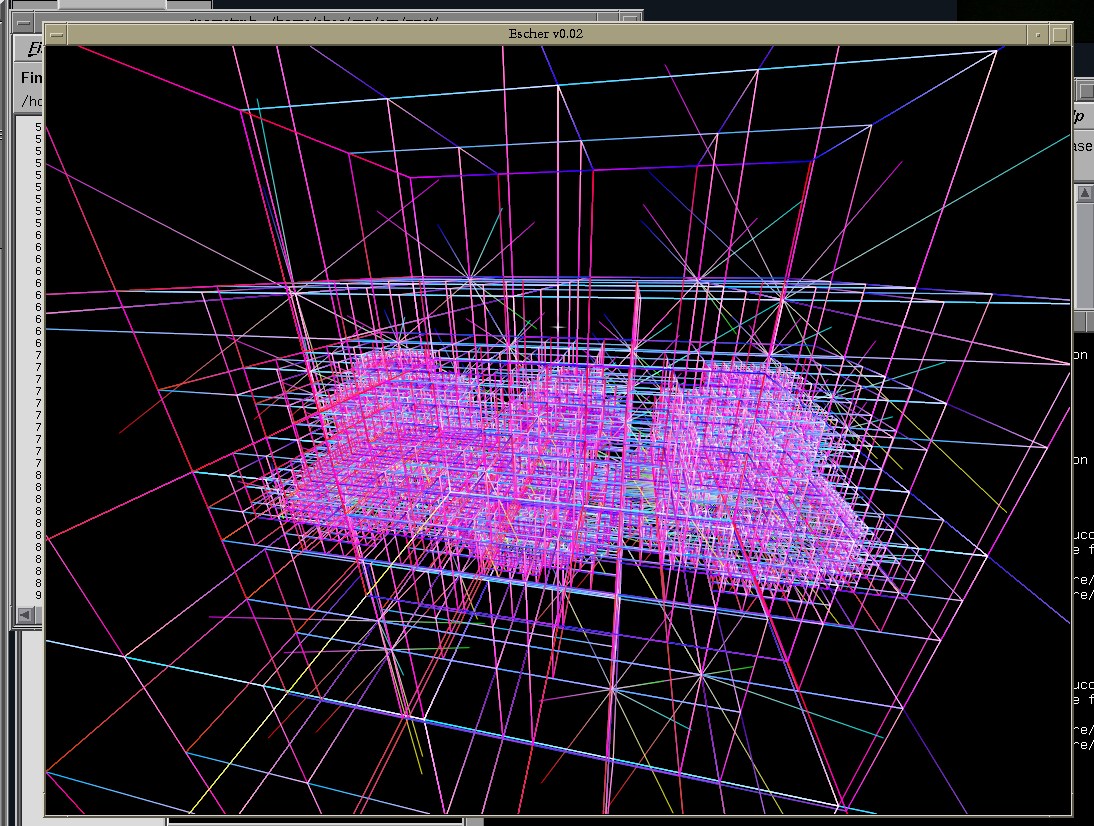Click the left scroll arrow in the left background window
The width and height of the screenshot is (1094, 826).
tap(25, 615)
